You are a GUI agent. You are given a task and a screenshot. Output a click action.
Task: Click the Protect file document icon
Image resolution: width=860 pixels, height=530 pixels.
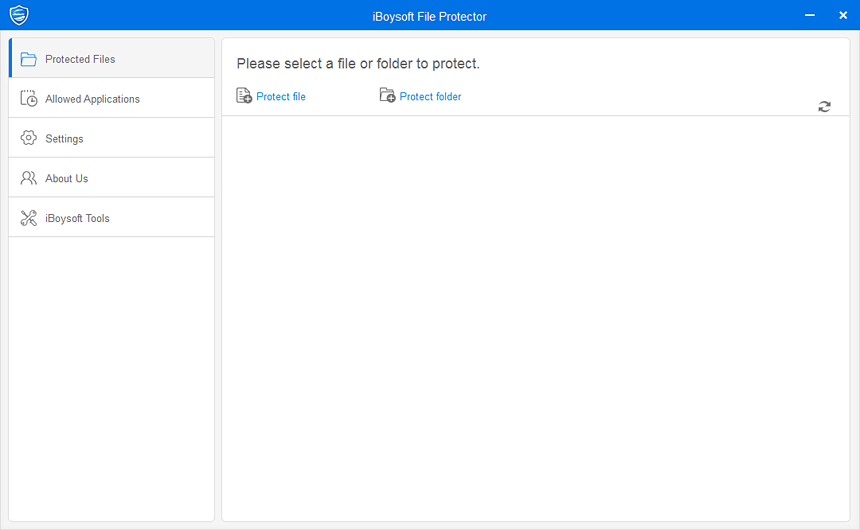(244, 96)
